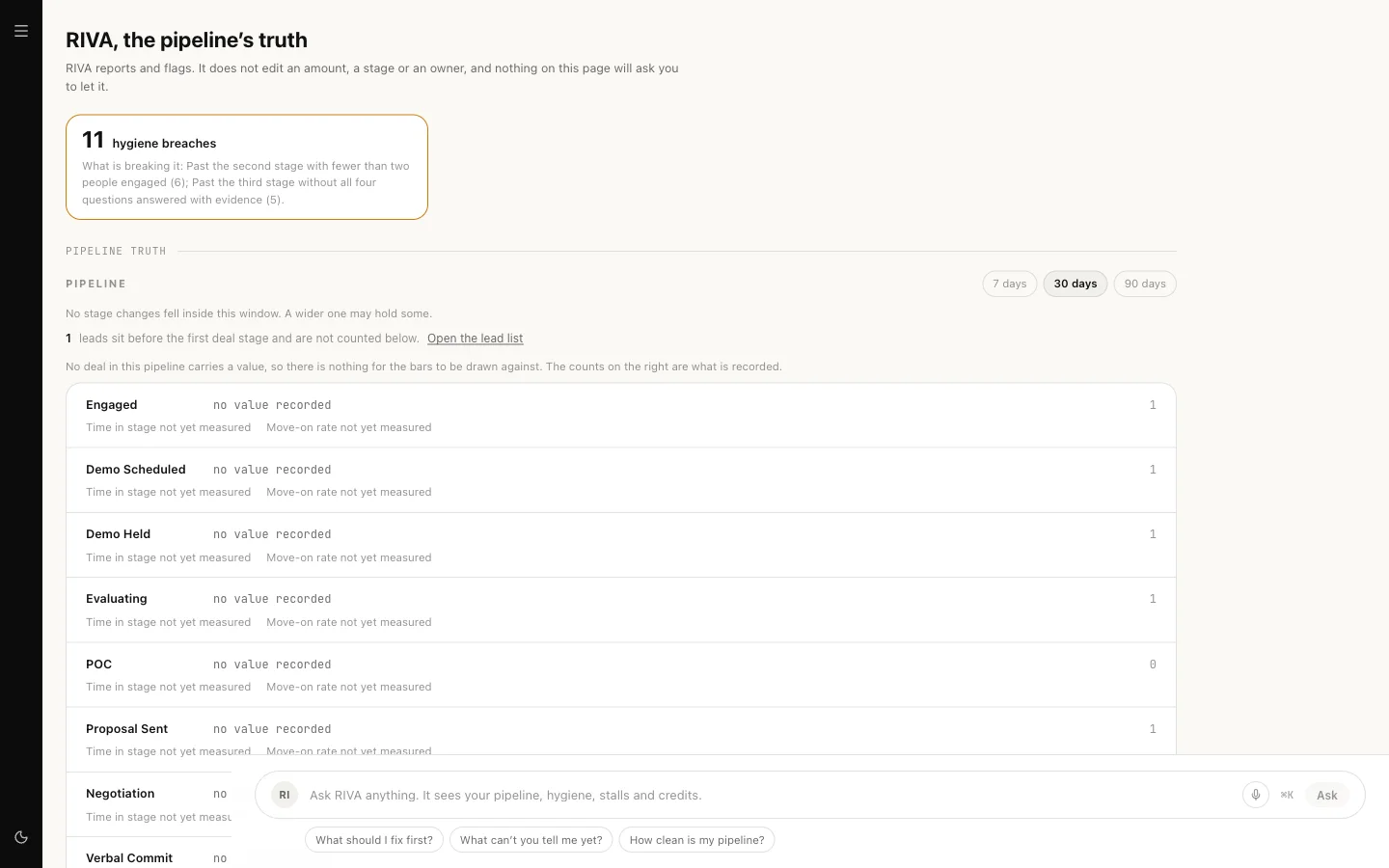Select the 30 days window
Viewport: 1389px width, 868px height.
(1076, 284)
